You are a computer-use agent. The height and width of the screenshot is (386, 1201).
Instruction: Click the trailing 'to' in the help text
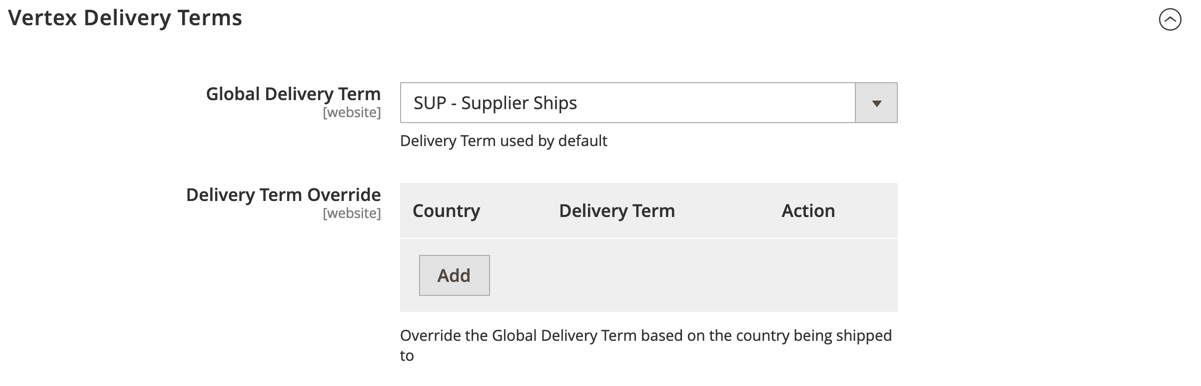pos(407,356)
